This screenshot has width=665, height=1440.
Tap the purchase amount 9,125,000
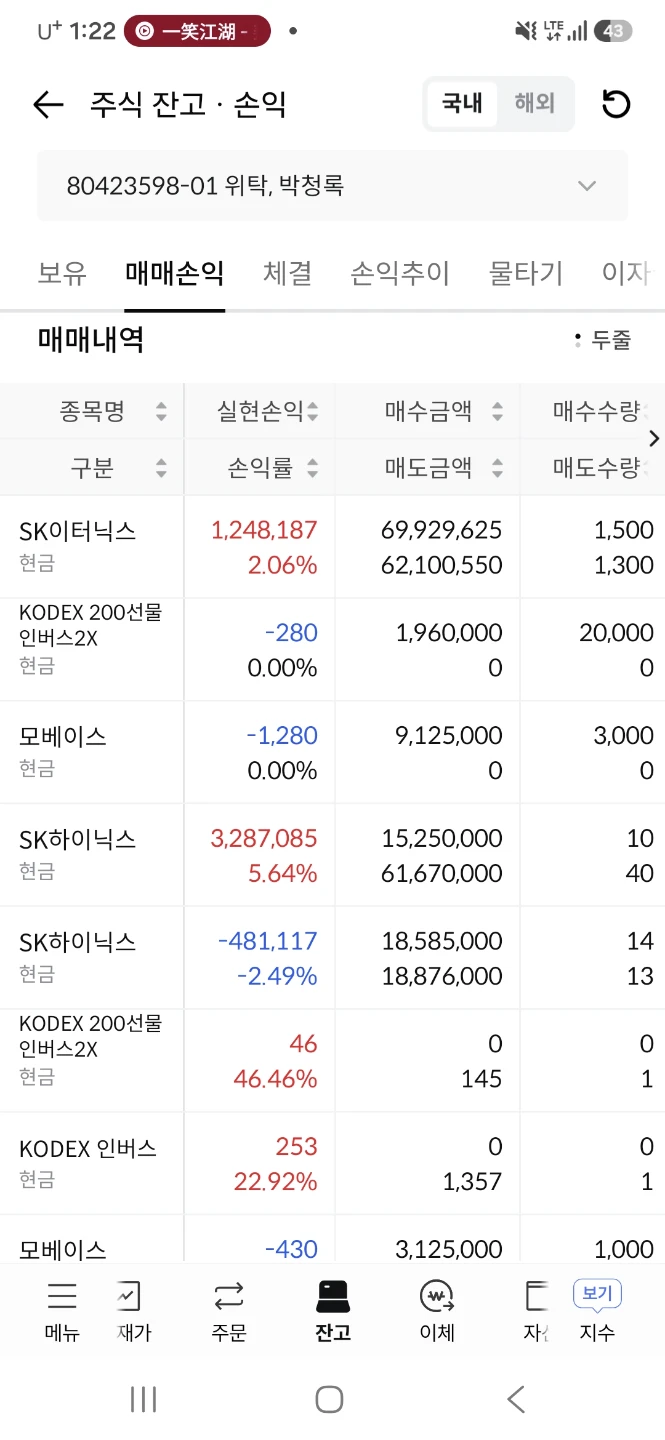449,736
